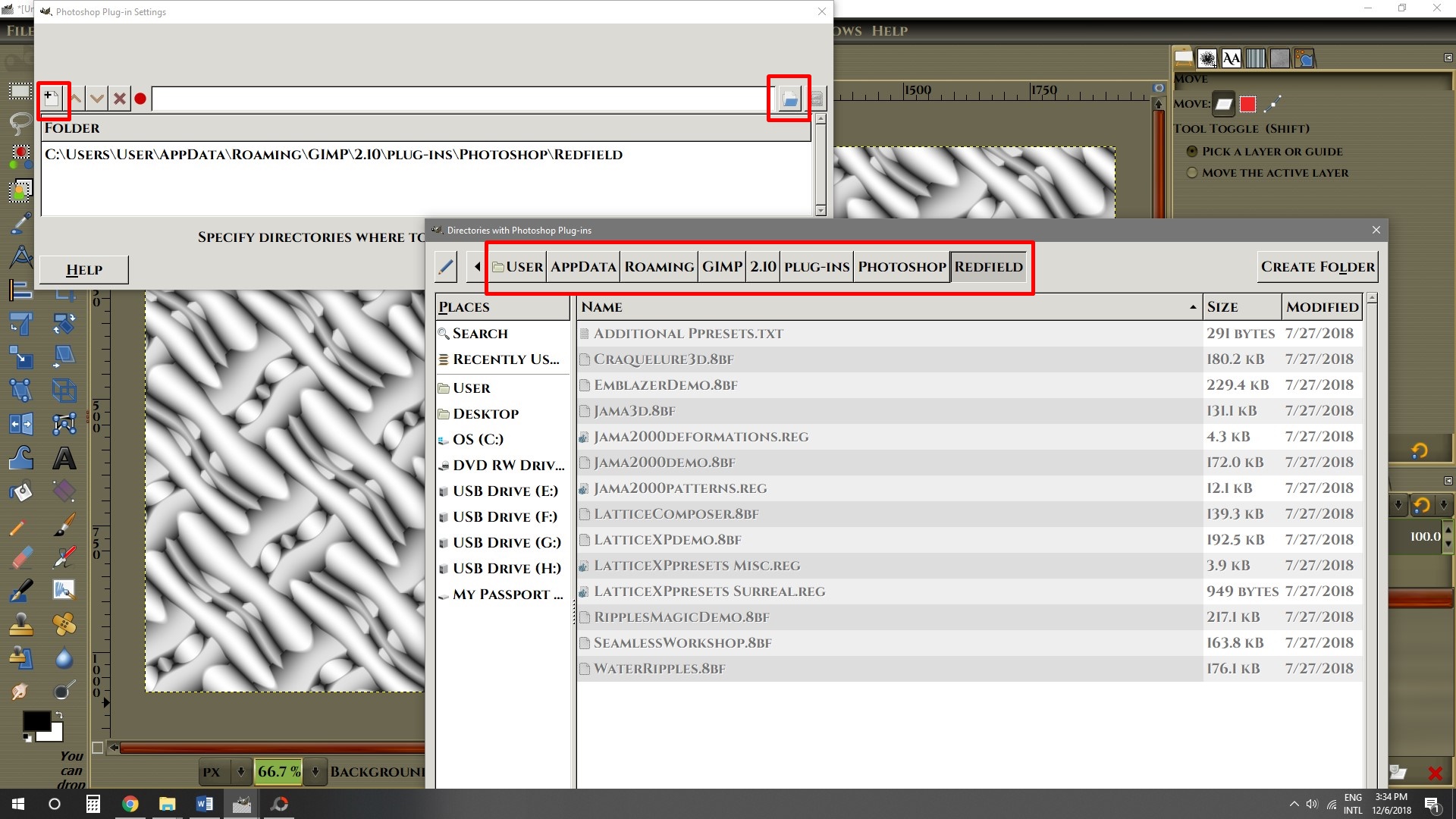Image resolution: width=1456 pixels, height=819 pixels.
Task: Sort files by Size column header
Action: click(x=1241, y=307)
